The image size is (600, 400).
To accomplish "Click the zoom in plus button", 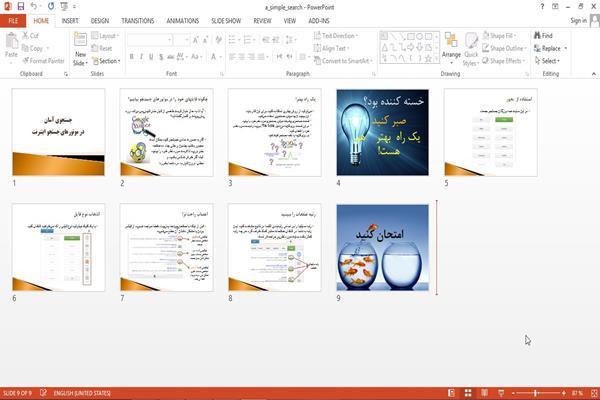I will point(564,393).
